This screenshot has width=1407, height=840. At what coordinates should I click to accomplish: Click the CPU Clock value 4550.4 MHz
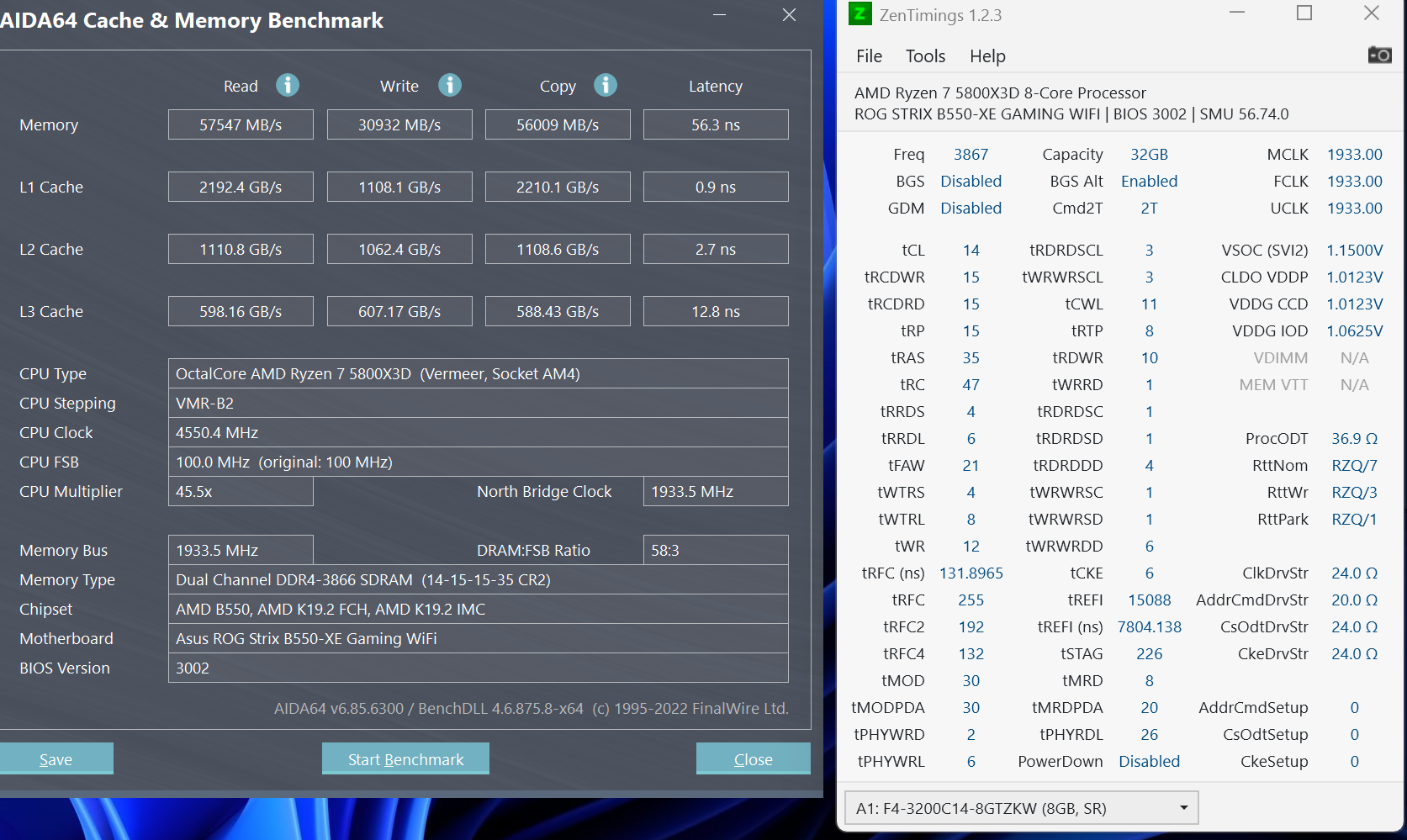click(x=479, y=432)
